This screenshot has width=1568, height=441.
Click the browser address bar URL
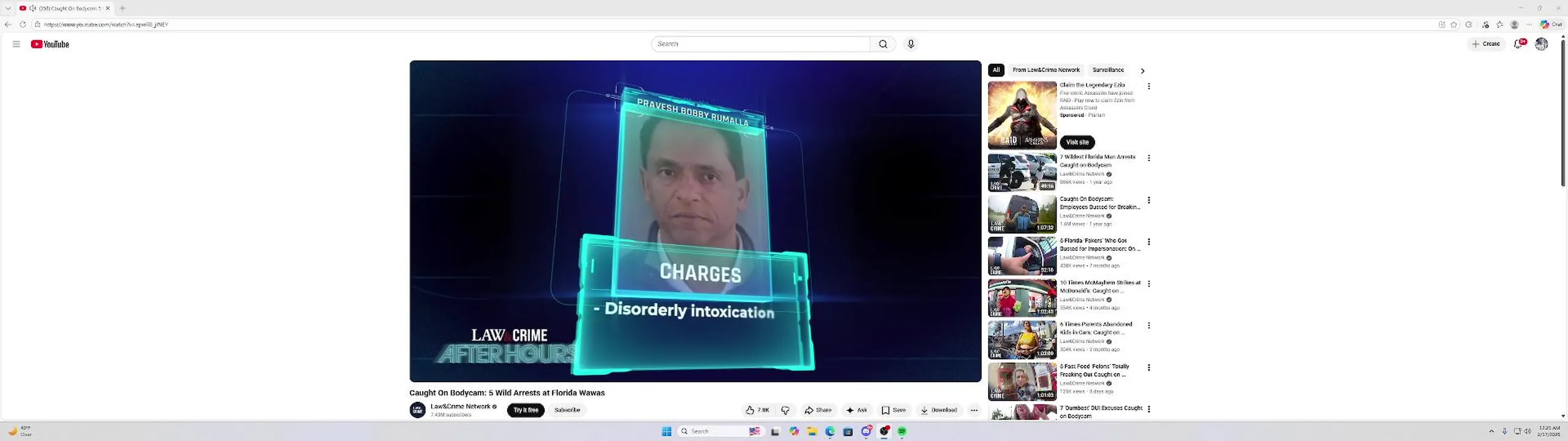point(106,24)
